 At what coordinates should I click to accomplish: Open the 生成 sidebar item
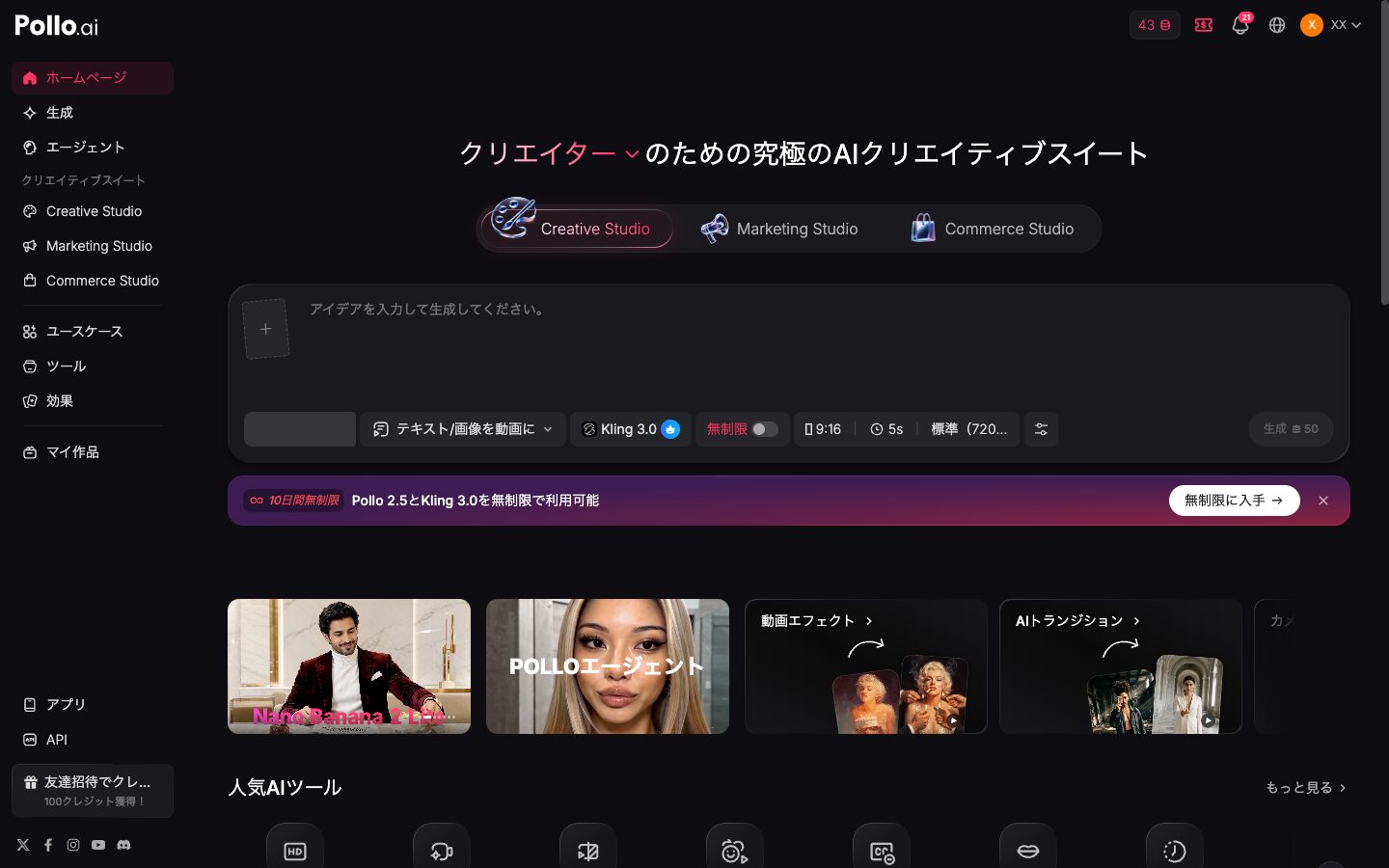(x=93, y=113)
